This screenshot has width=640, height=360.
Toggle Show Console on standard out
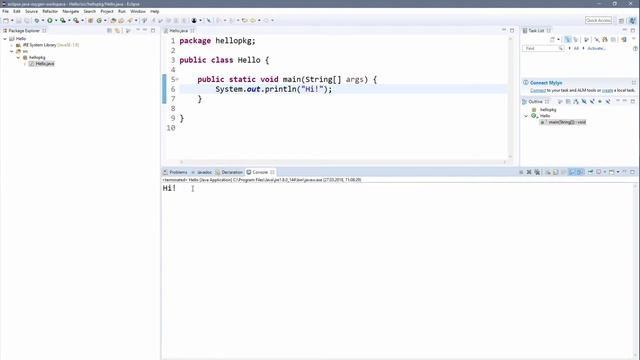[x=573, y=172]
